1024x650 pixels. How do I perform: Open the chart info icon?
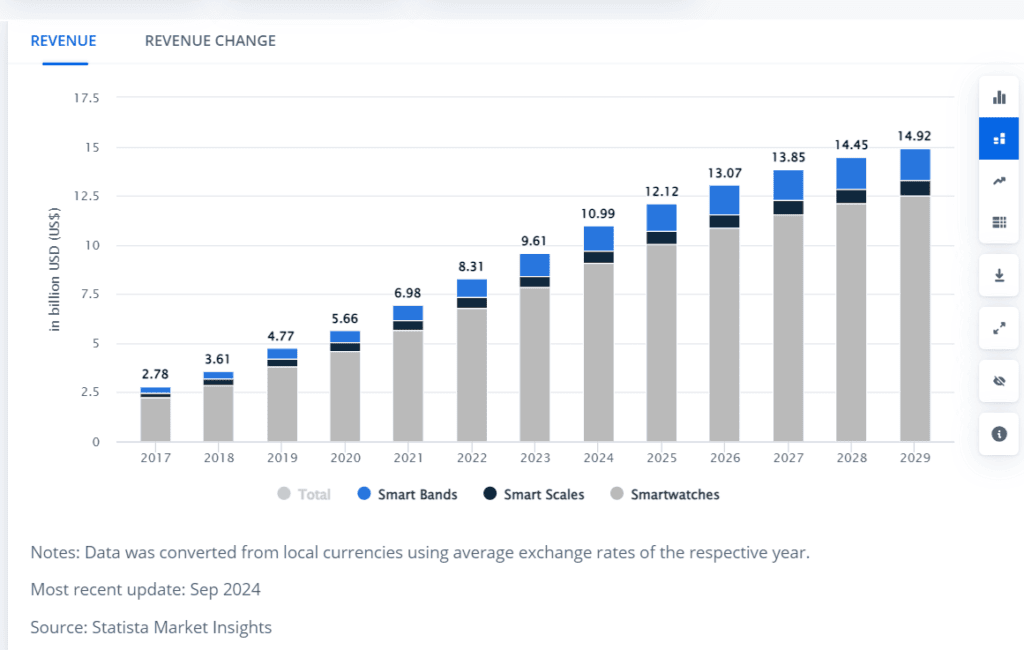tap(998, 434)
